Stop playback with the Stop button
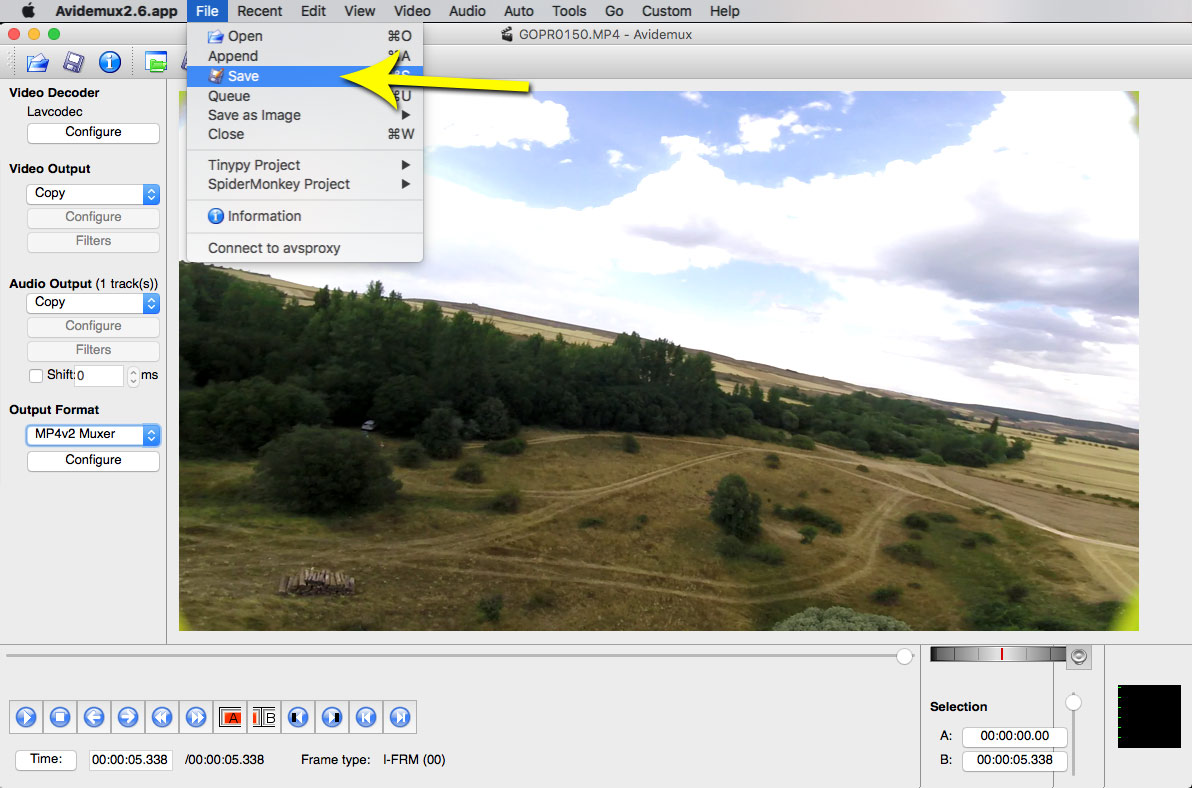Image resolution: width=1192 pixels, height=788 pixels. (60, 717)
